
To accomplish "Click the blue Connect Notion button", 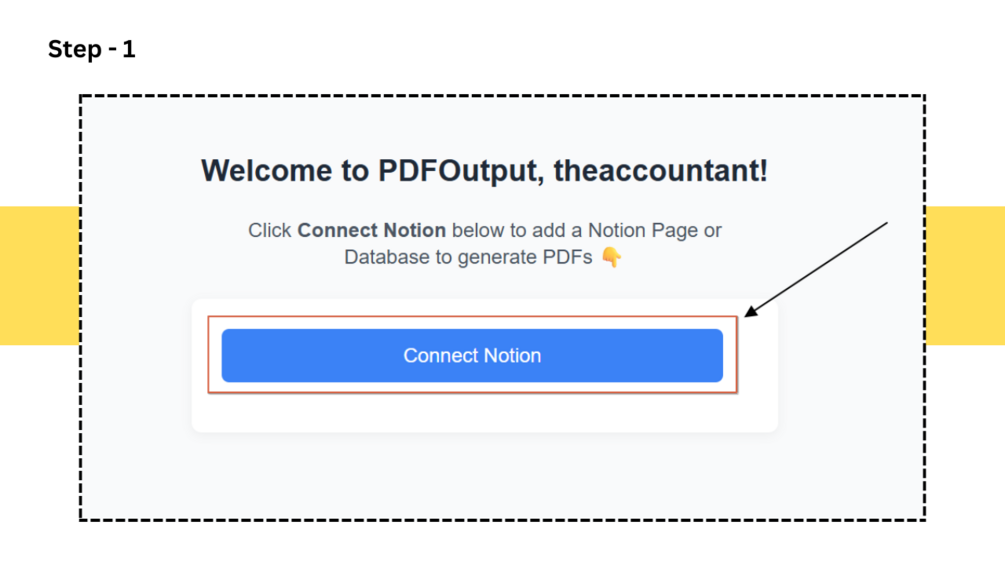I will [472, 356].
